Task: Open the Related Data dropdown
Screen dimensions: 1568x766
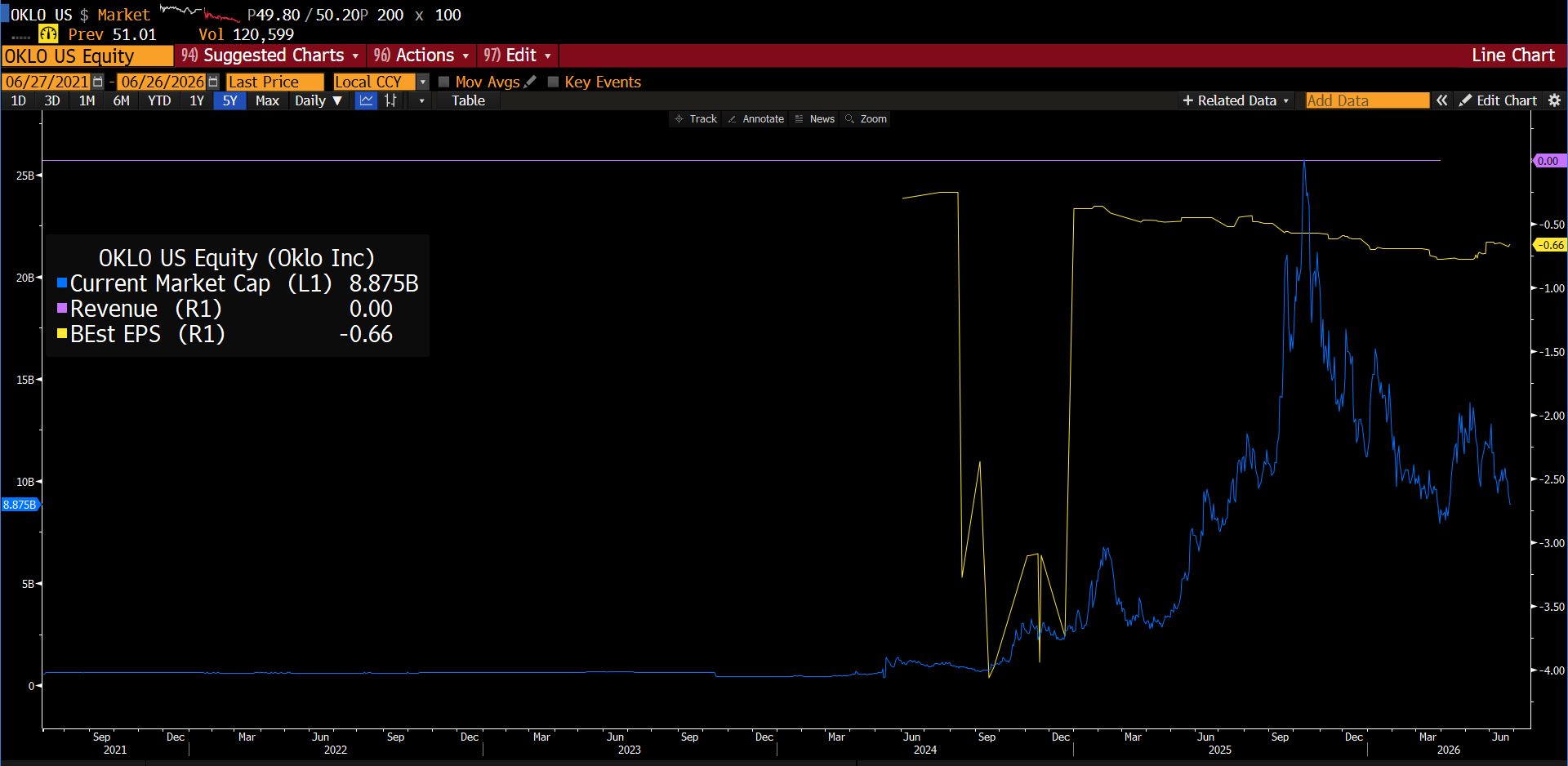Action: (1236, 100)
